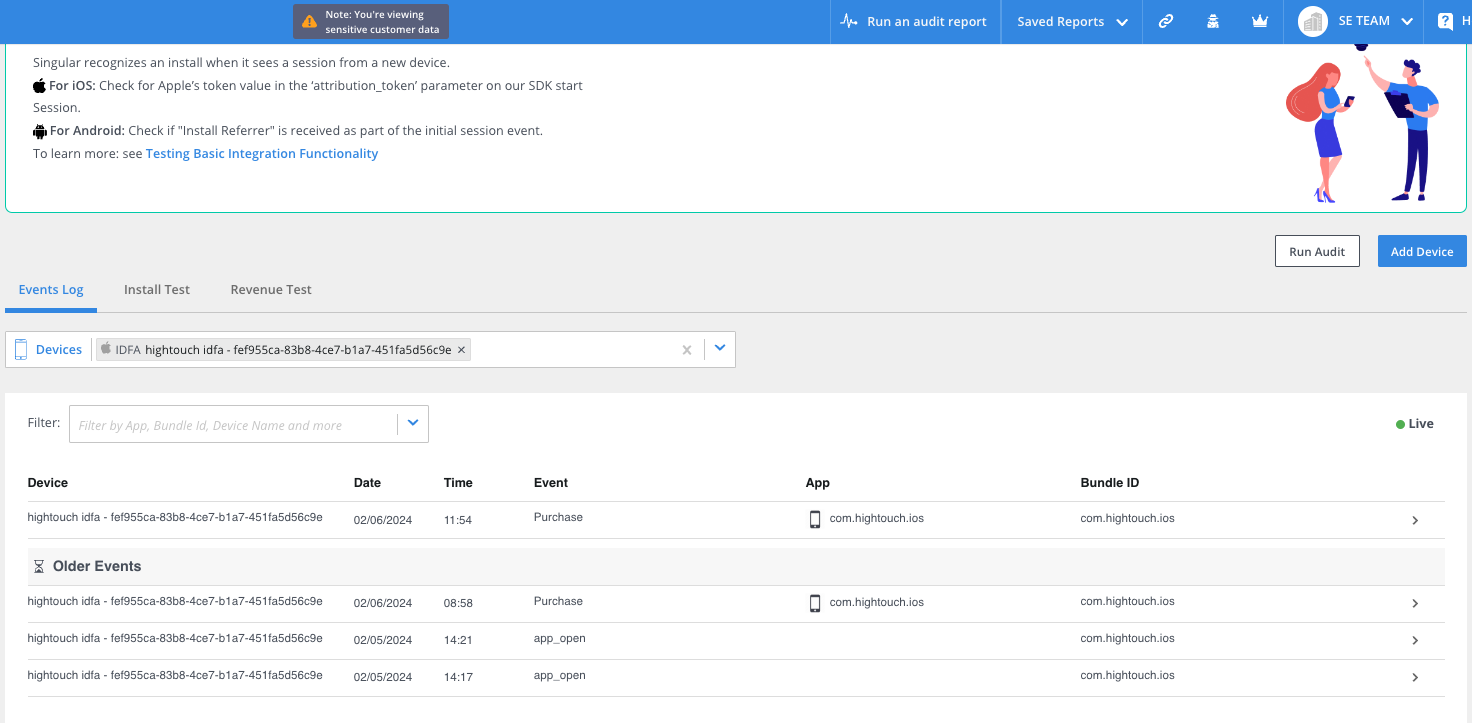Click the phone icon in 08:58 Purchase row
The height and width of the screenshot is (723, 1472).
coord(815,603)
